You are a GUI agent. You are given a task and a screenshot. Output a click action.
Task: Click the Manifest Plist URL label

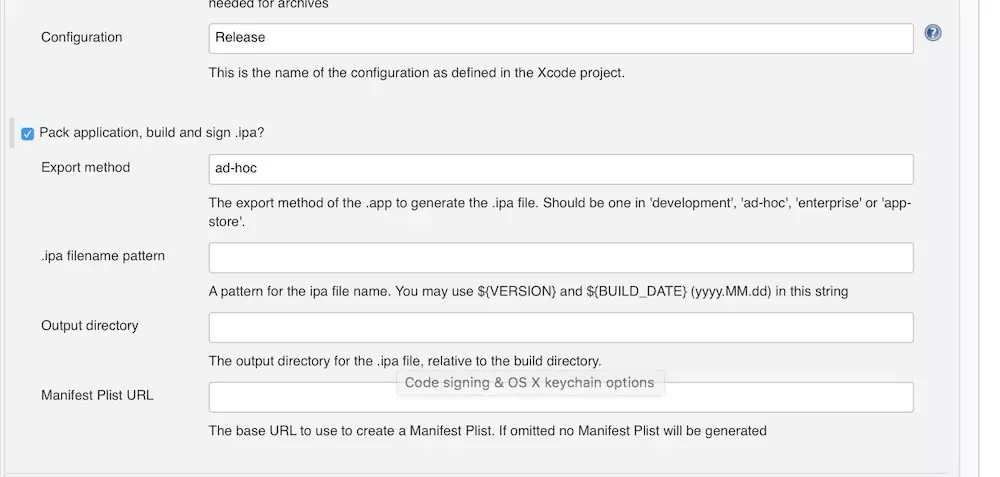(97, 395)
